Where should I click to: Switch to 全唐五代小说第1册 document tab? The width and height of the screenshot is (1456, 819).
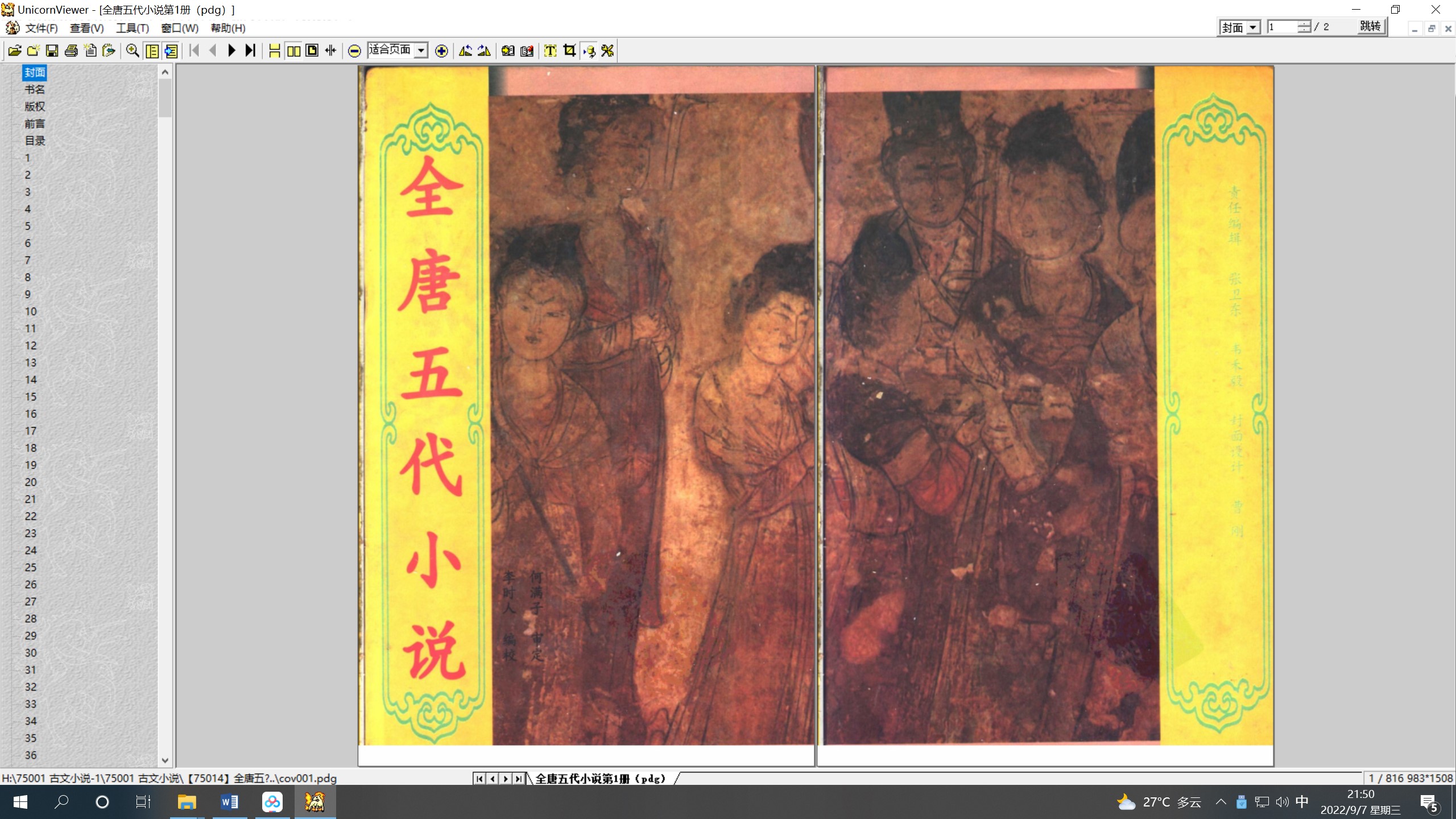click(601, 778)
